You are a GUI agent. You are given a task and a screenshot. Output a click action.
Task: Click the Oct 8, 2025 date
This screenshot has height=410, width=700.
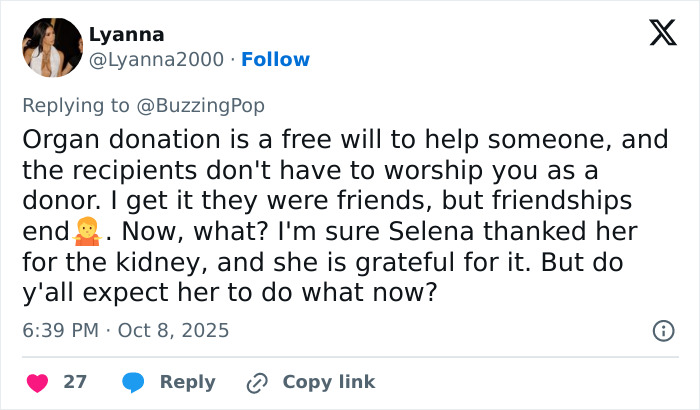click(x=177, y=330)
